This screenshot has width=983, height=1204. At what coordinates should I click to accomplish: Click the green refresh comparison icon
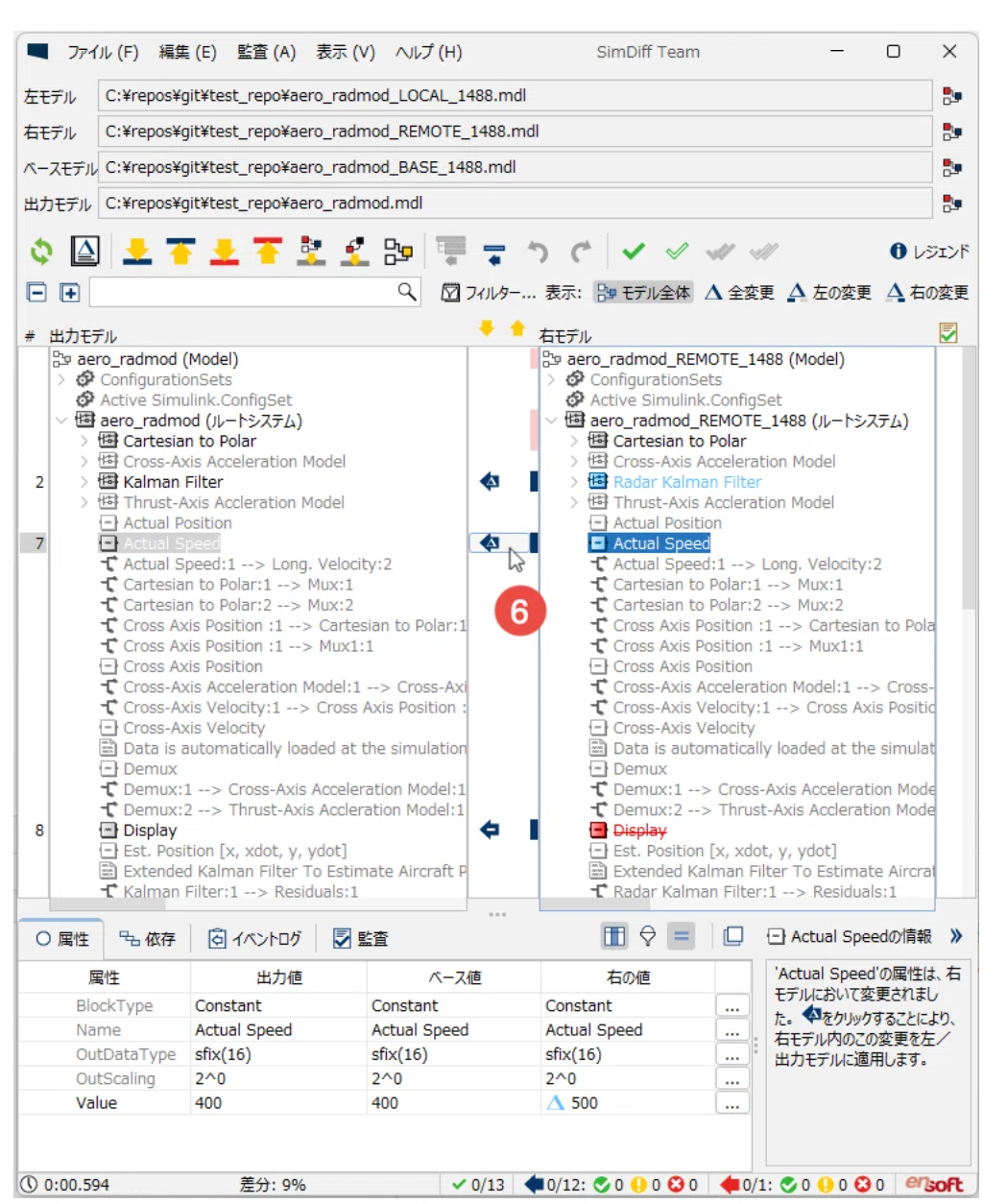[40, 252]
